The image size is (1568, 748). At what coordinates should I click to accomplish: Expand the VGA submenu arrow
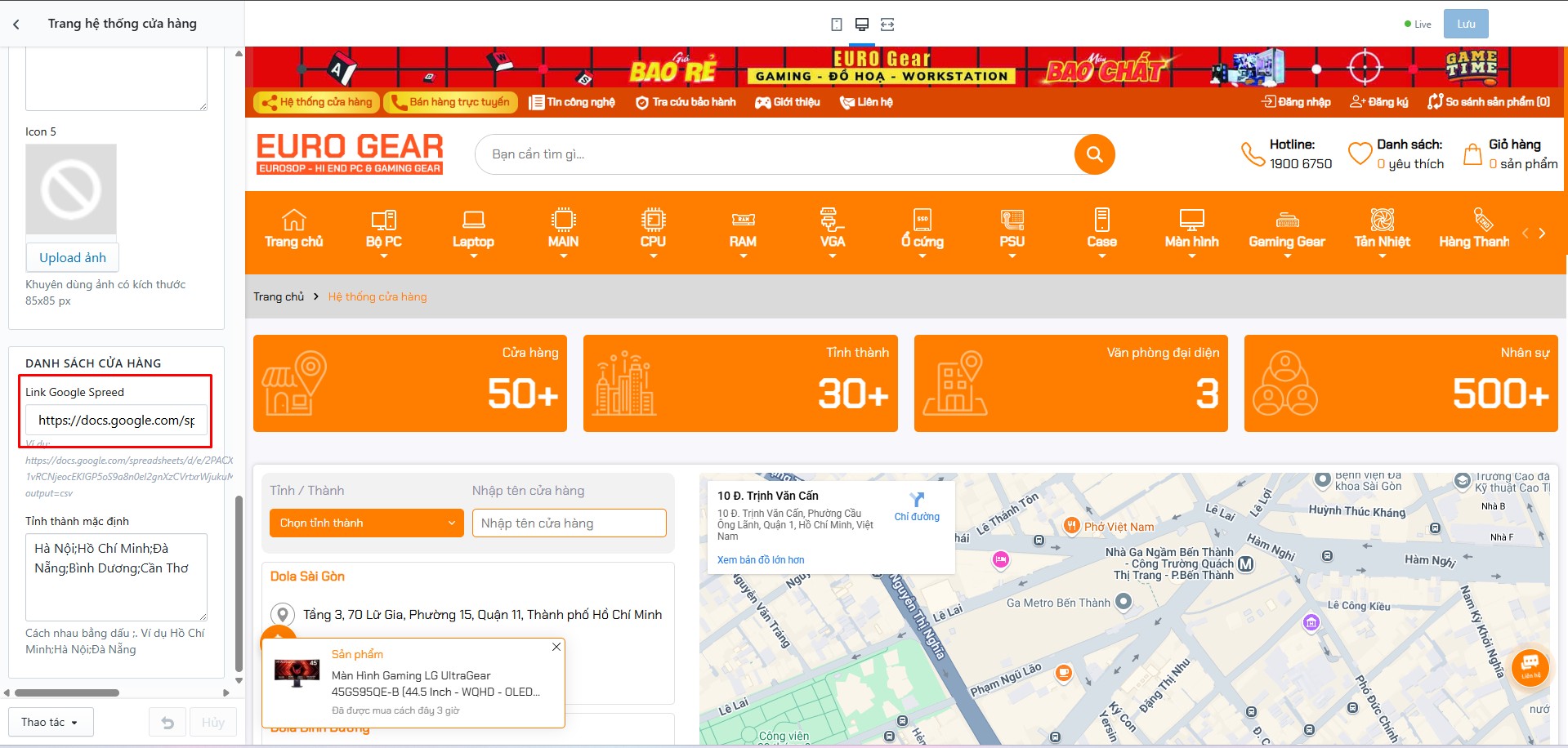(x=833, y=256)
